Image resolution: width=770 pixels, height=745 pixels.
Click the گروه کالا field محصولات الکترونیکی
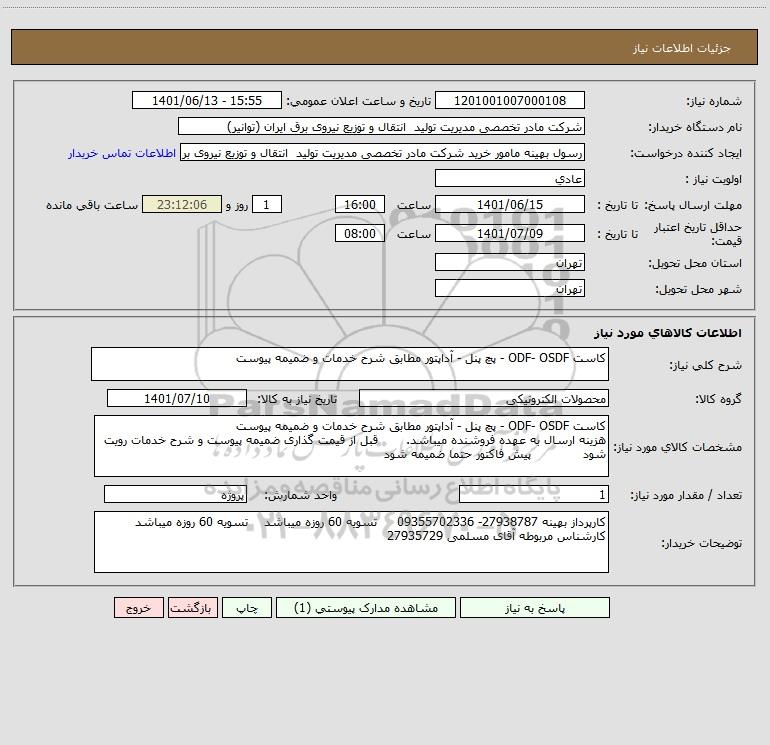click(484, 398)
